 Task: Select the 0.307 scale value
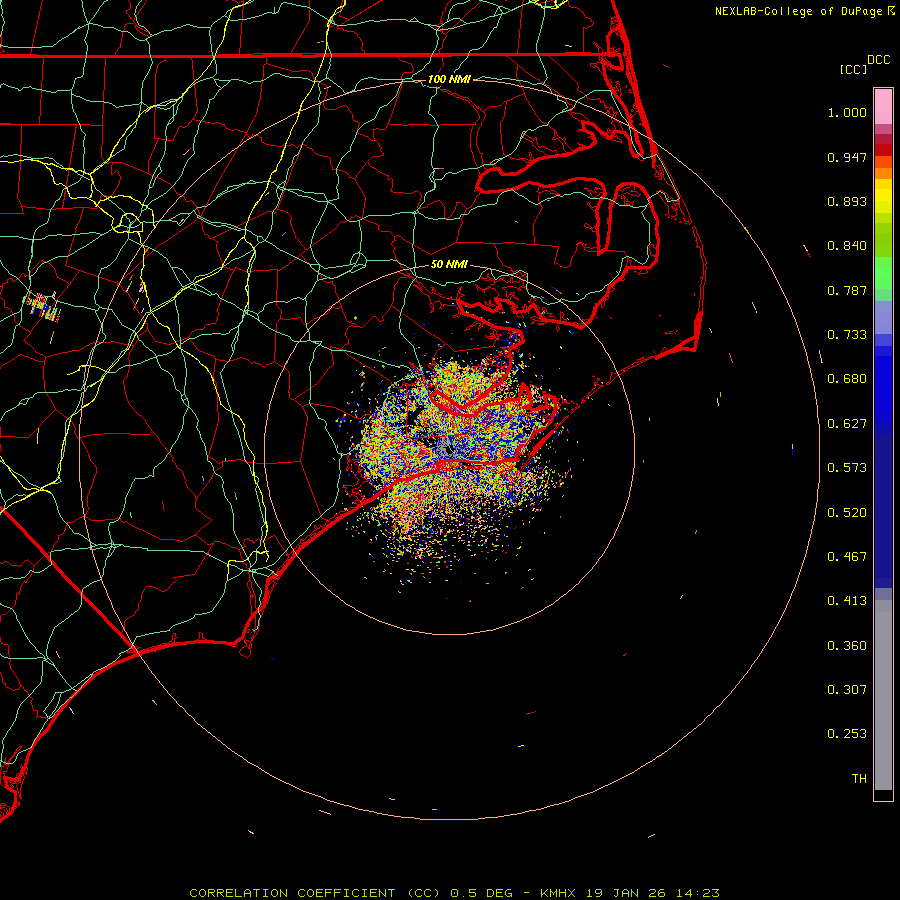(x=847, y=690)
